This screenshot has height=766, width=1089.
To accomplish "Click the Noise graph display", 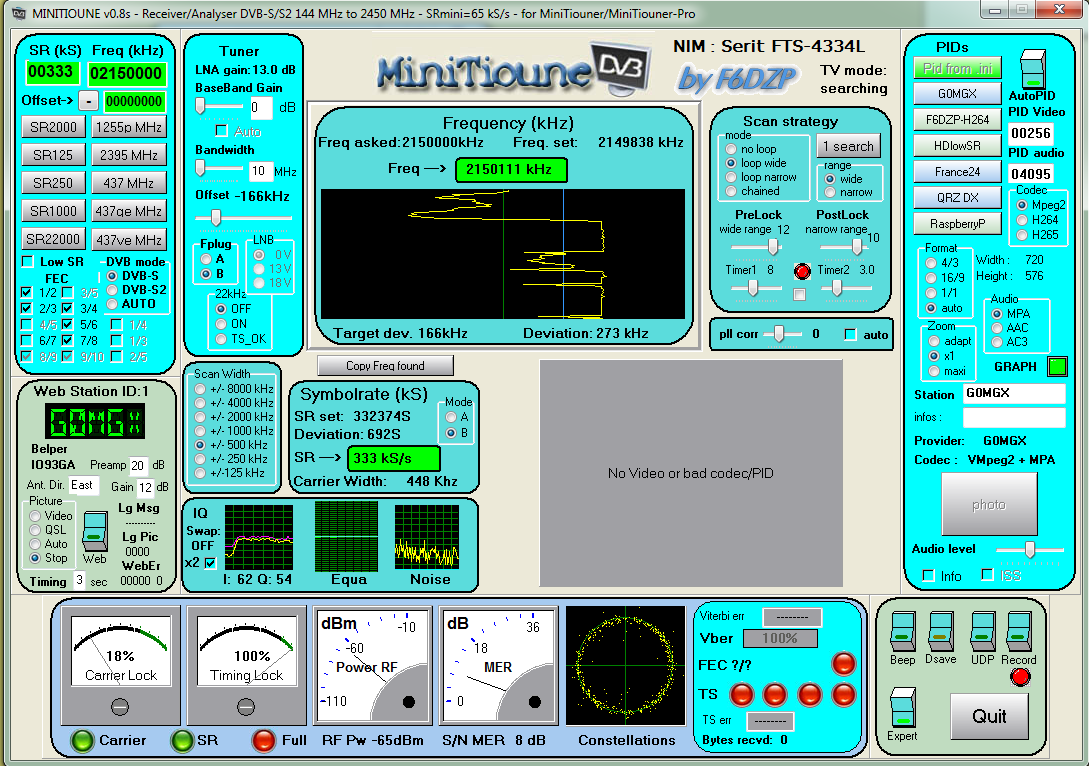I will 426,538.
